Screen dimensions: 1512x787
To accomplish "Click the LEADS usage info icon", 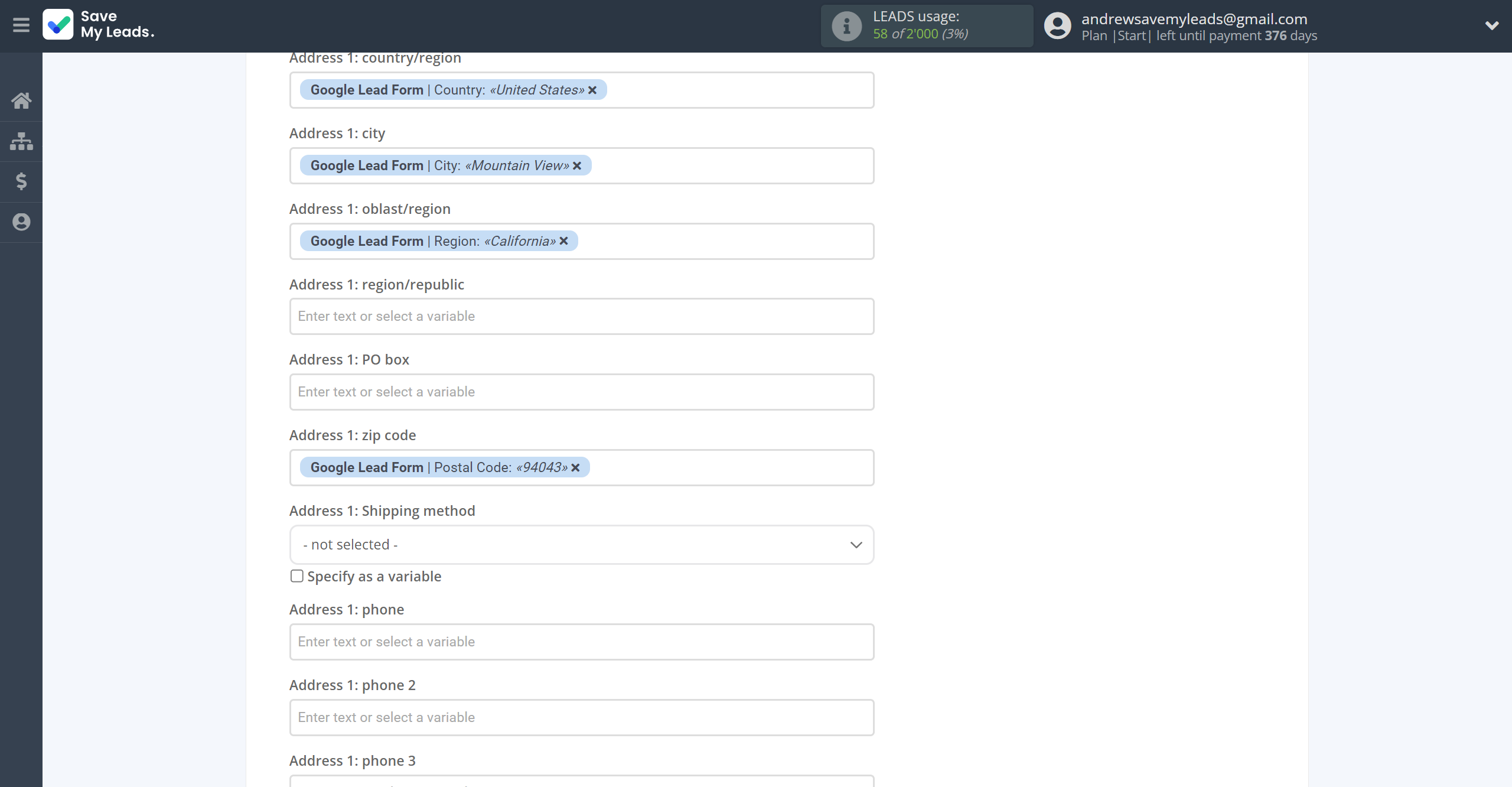I will [846, 26].
